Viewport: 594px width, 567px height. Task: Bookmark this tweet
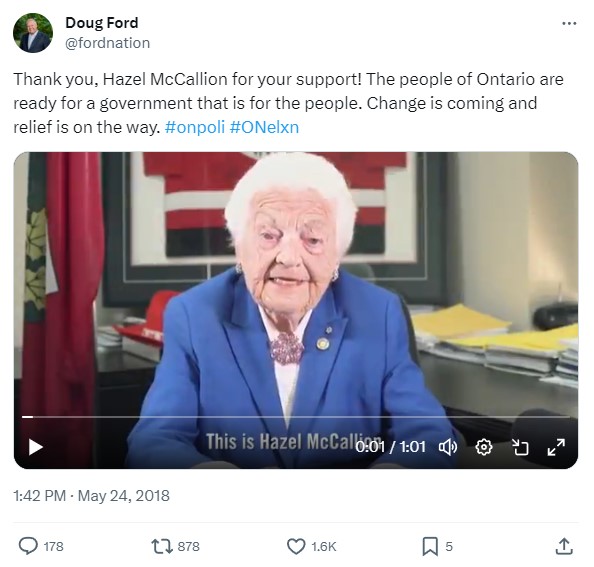[x=430, y=547]
